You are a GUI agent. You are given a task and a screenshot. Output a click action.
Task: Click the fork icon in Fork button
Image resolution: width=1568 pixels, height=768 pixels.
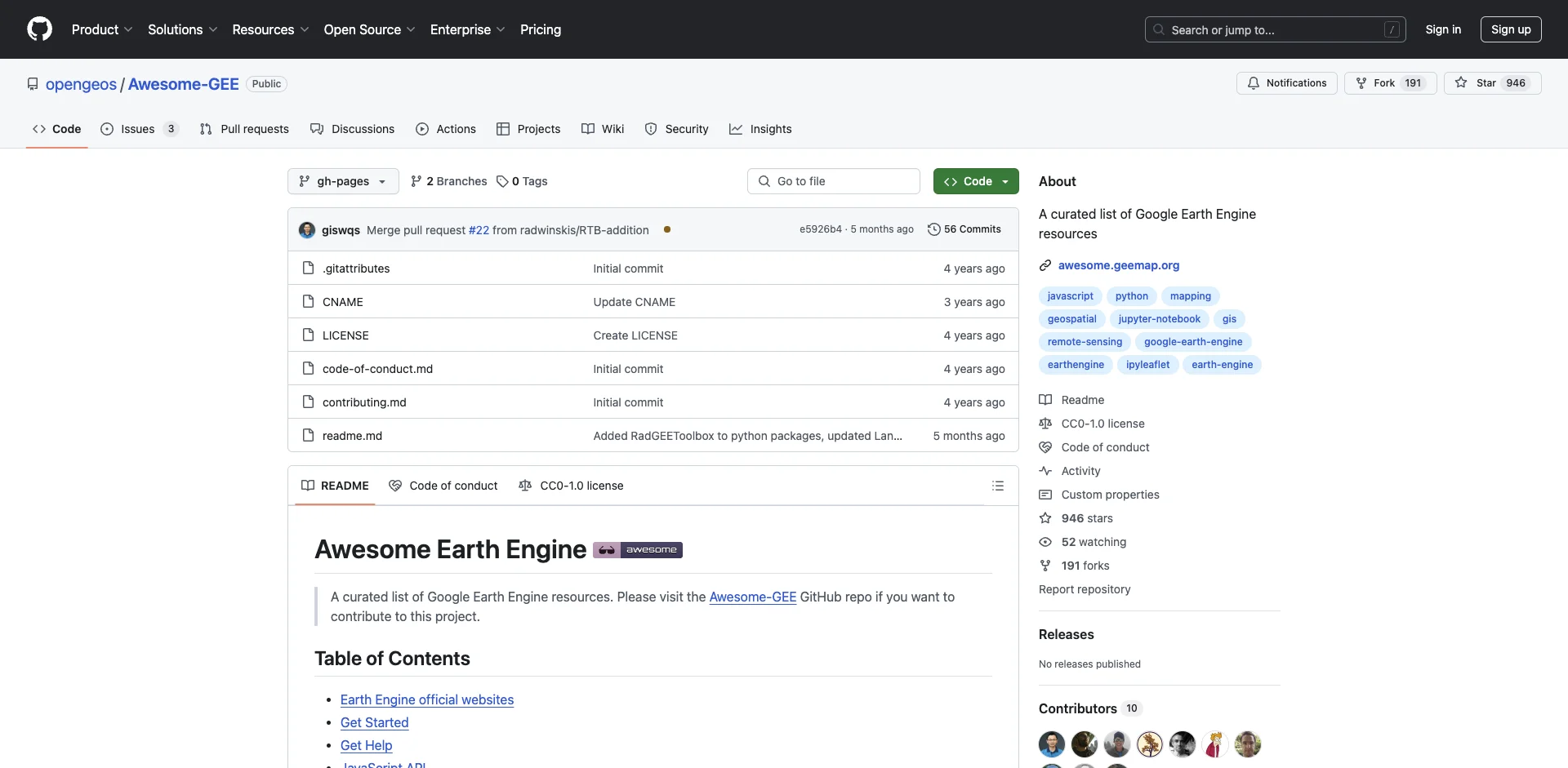(x=1361, y=83)
